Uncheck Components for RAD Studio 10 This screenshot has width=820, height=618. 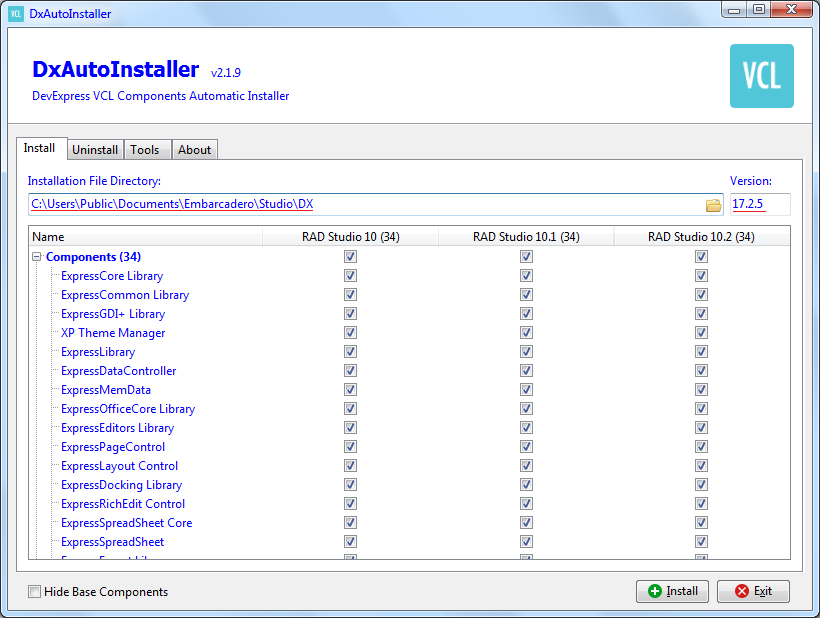350,257
